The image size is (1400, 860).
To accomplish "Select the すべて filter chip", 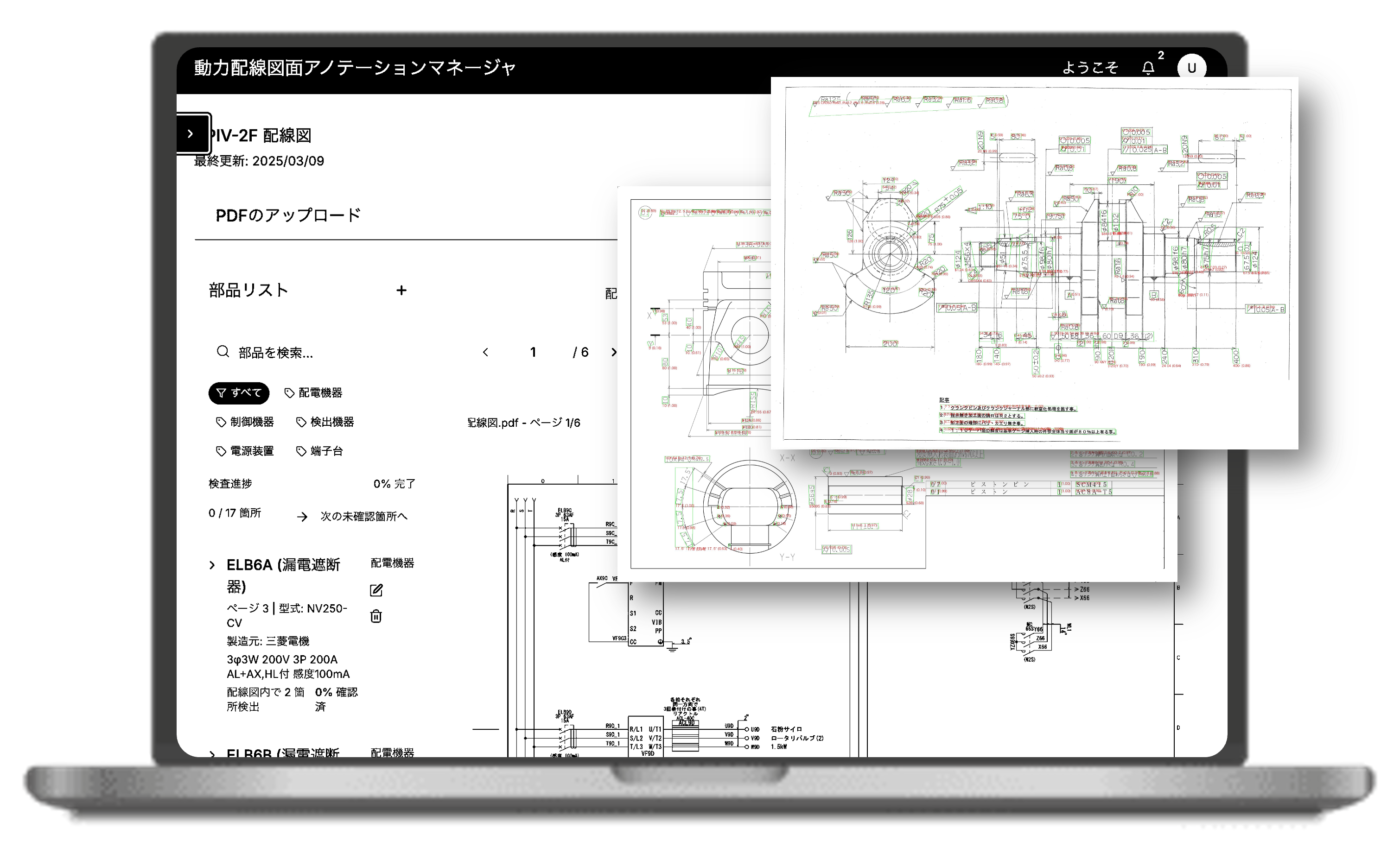I will pyautogui.click(x=239, y=393).
